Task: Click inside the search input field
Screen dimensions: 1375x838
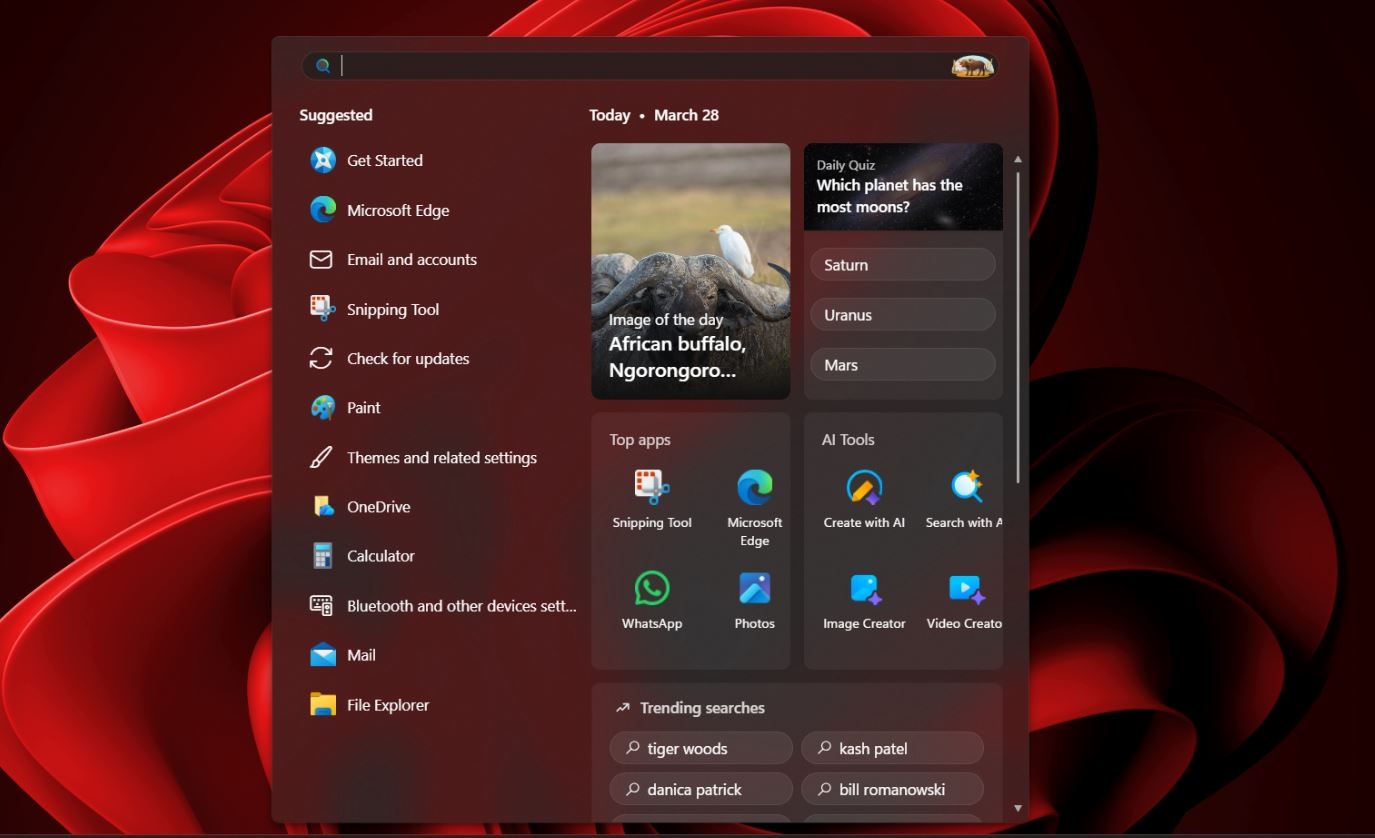Action: click(x=600, y=65)
